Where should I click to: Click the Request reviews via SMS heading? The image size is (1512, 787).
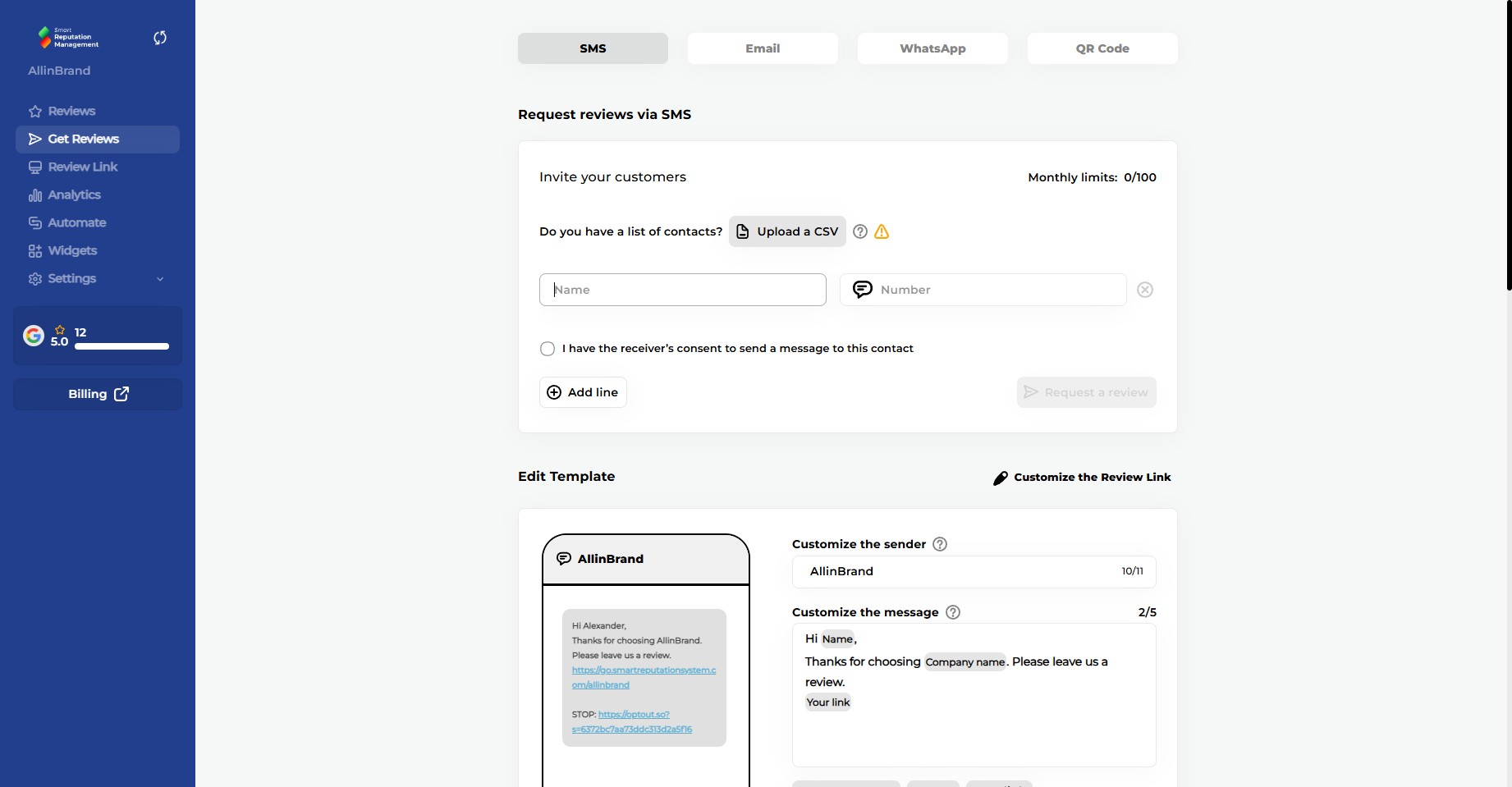click(604, 115)
